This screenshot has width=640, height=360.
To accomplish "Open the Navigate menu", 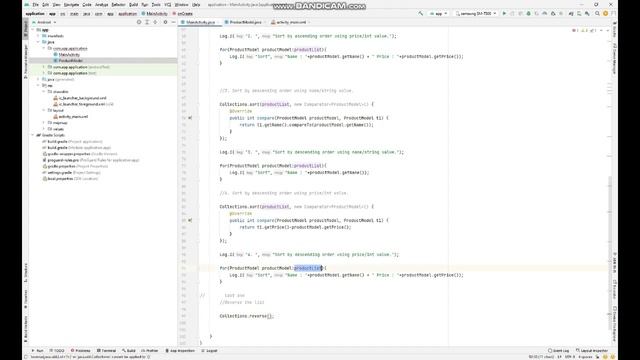I will 71,4.
